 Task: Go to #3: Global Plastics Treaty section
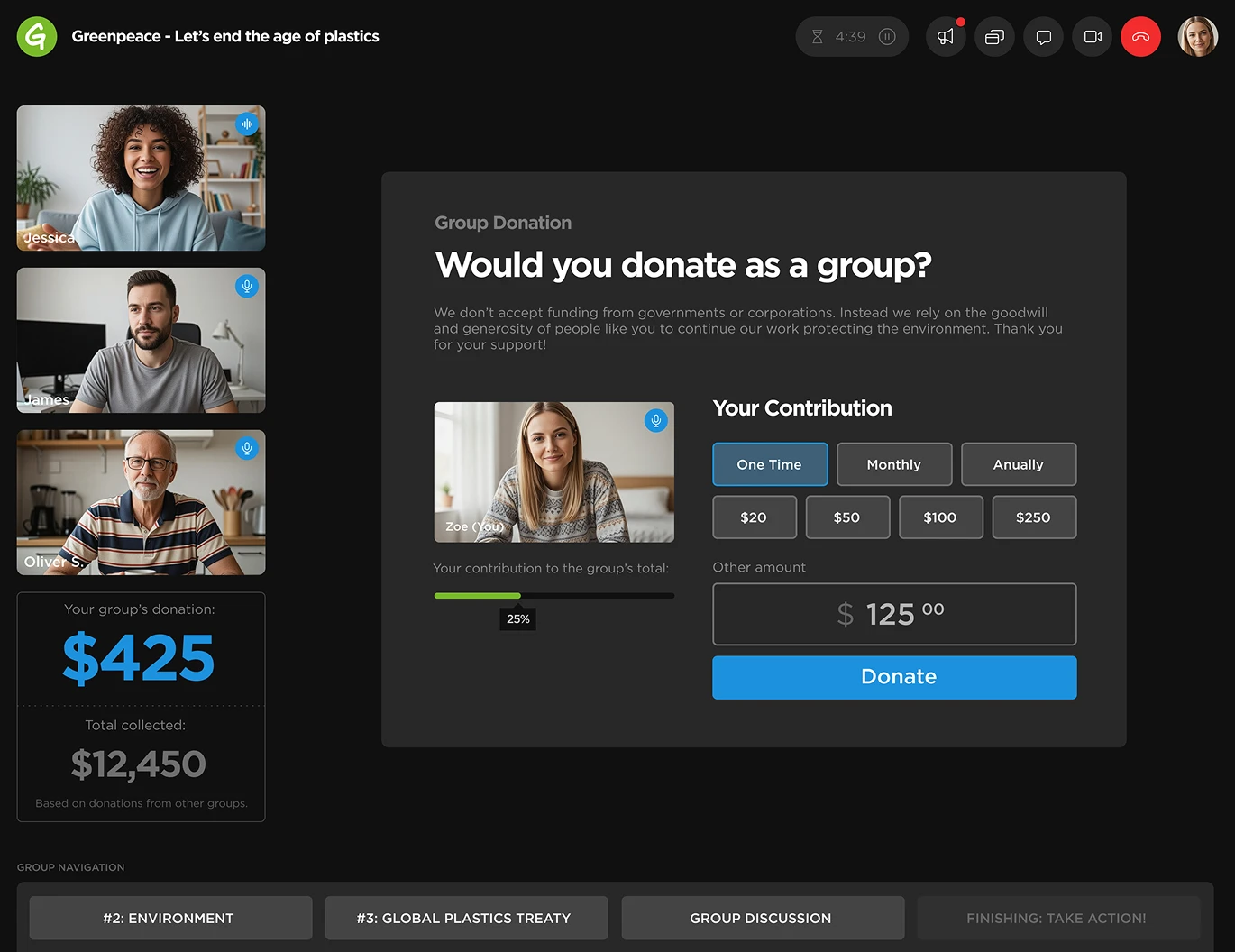click(x=465, y=918)
